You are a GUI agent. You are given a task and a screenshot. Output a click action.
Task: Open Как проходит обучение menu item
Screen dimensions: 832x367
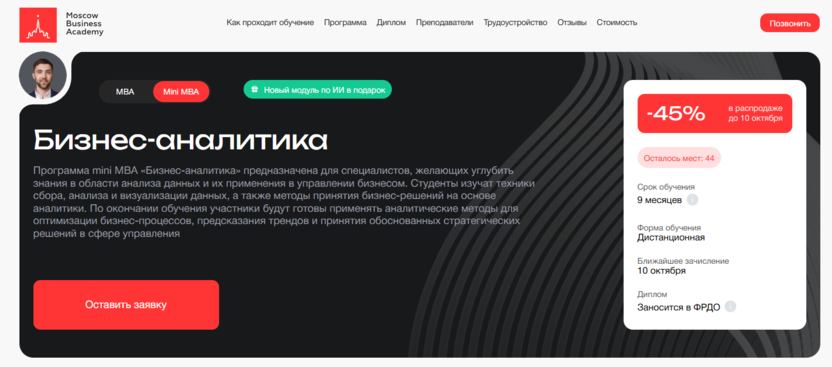click(270, 22)
